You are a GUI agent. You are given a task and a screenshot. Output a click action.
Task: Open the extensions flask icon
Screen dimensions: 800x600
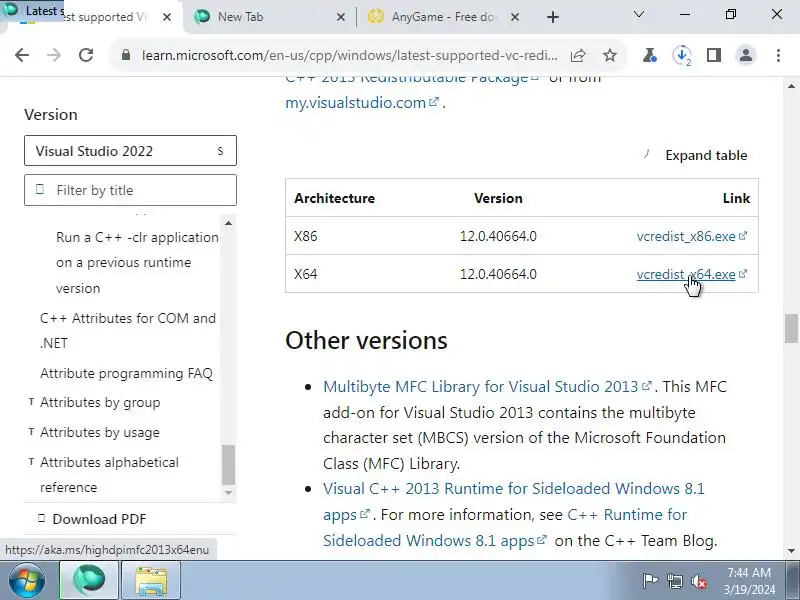649,55
